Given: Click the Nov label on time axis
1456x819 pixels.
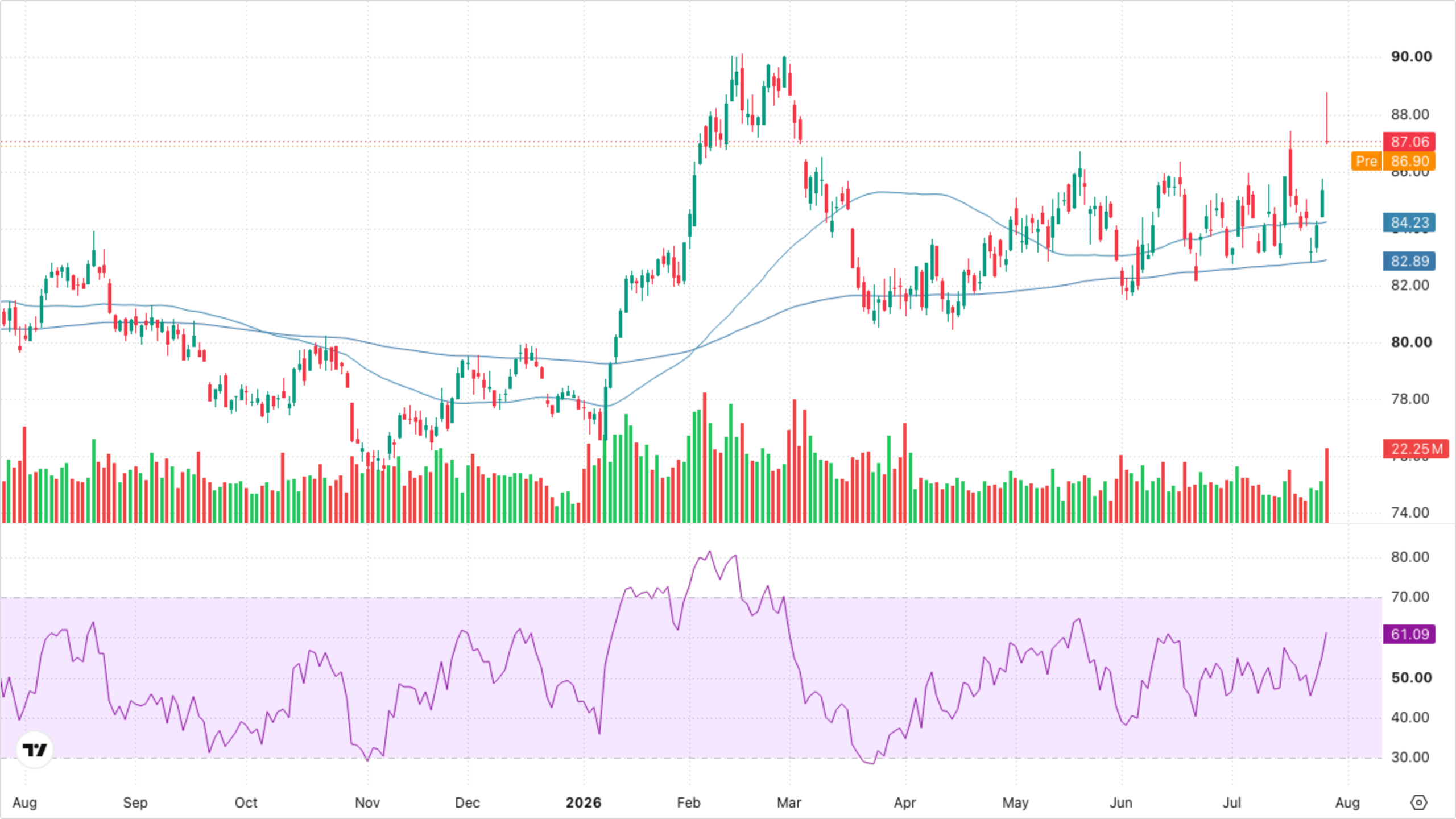Looking at the screenshot, I should point(367,803).
